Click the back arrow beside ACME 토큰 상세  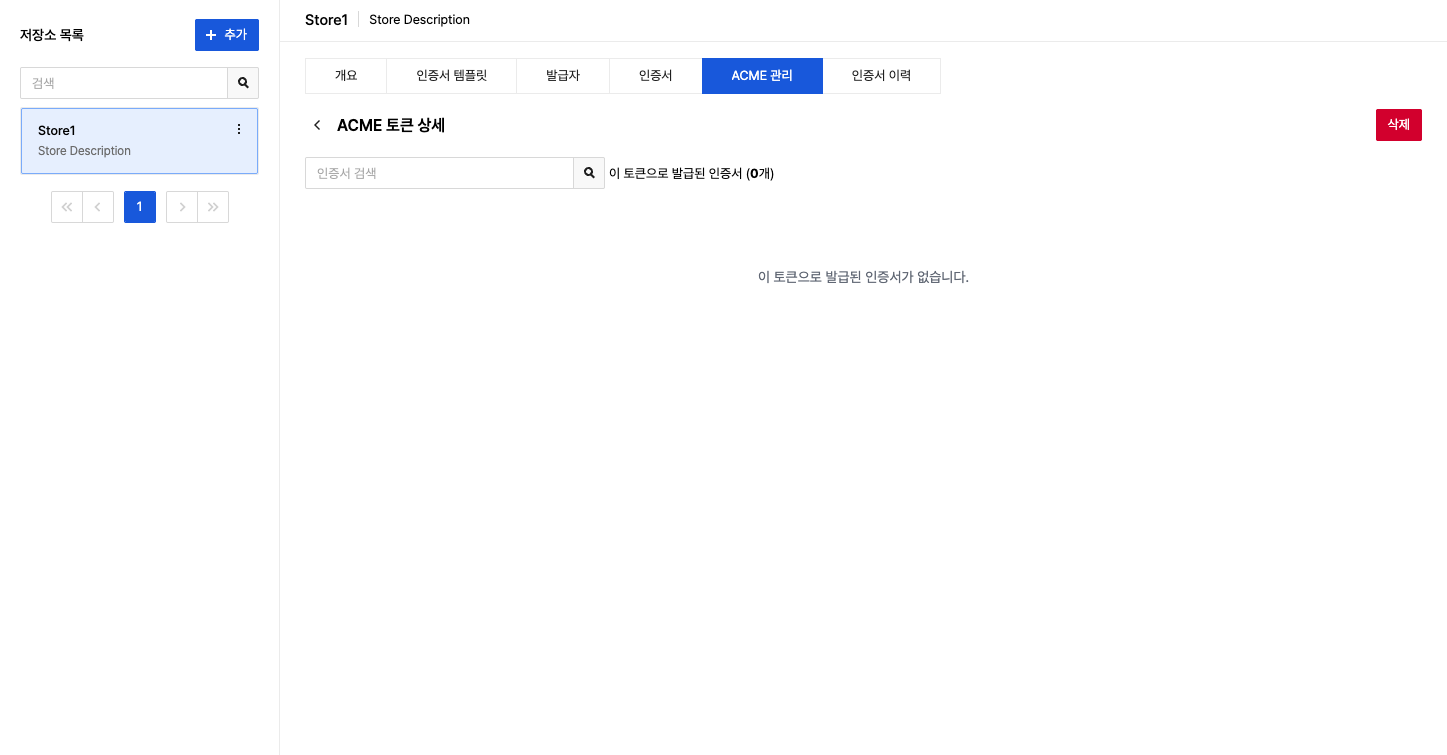317,125
